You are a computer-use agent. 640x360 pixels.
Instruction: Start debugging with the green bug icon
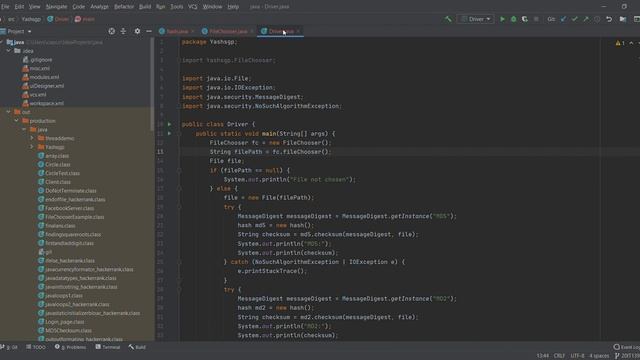tap(513, 19)
